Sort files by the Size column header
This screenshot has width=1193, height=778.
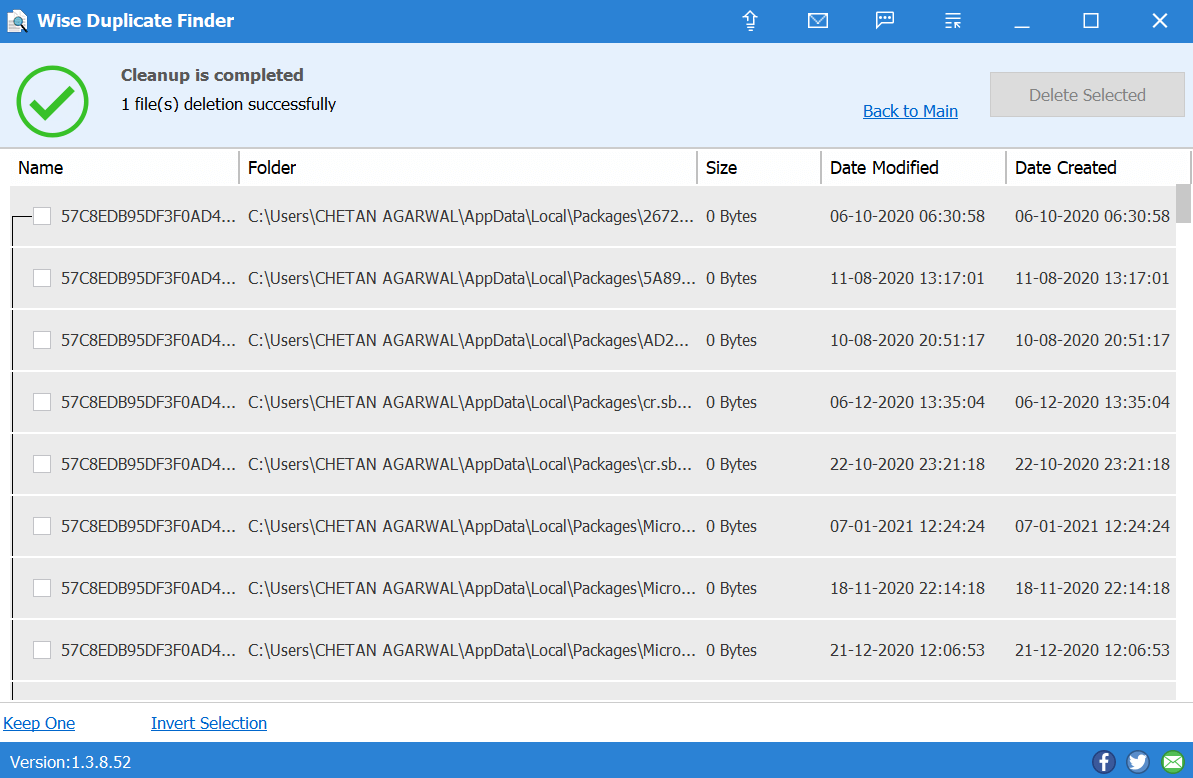pos(723,167)
